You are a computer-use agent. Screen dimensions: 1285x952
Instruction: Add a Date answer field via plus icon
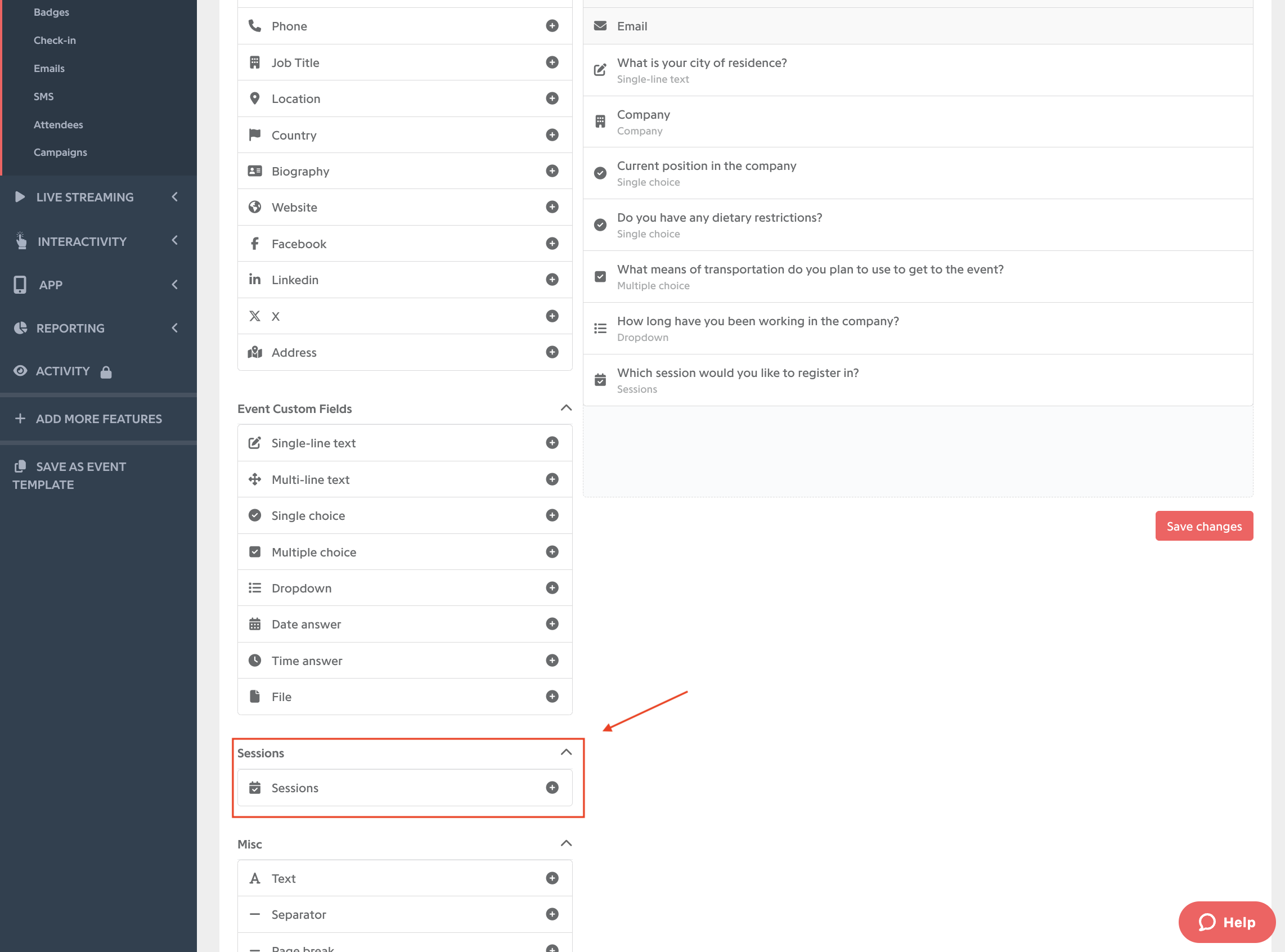552,624
